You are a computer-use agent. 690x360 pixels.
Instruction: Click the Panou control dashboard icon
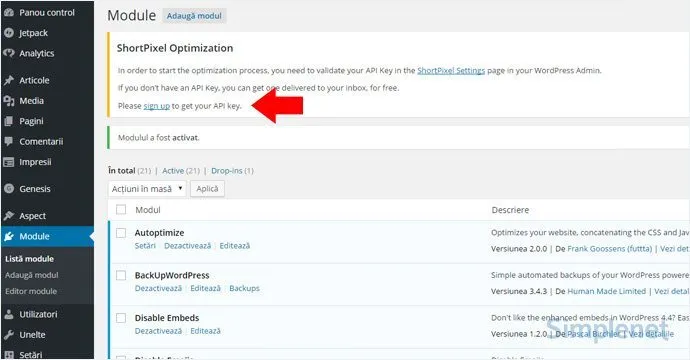9,13
